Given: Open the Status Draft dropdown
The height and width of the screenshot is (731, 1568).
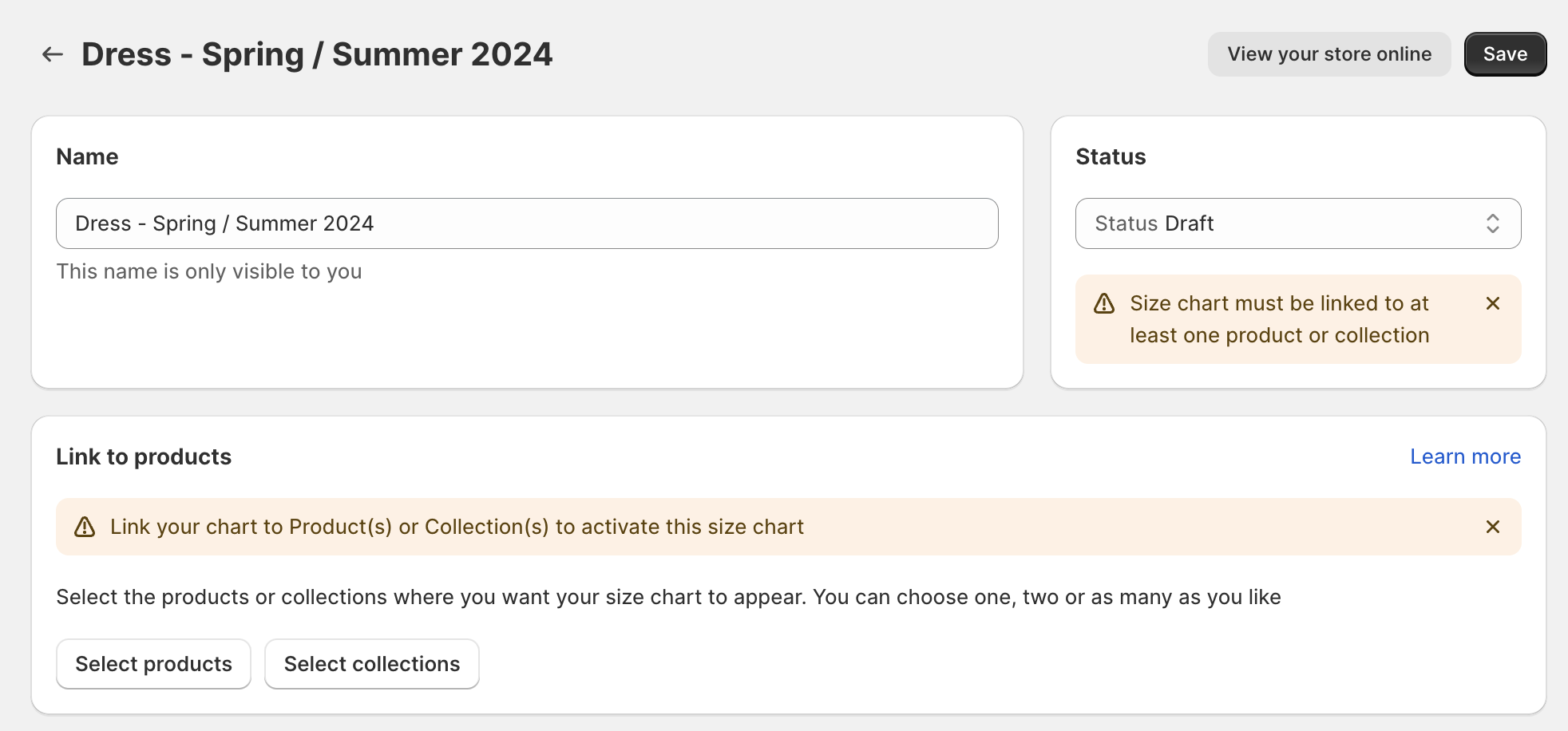Looking at the screenshot, I should (x=1298, y=223).
